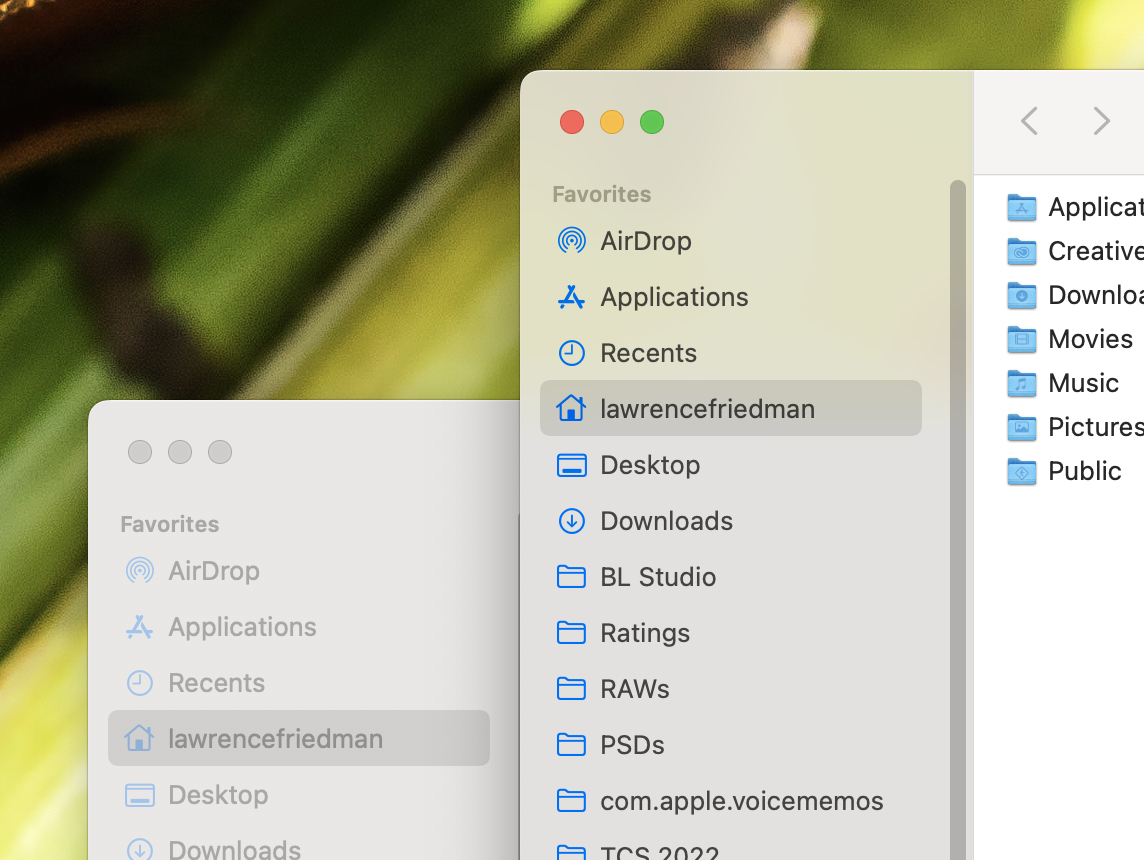Close the front Finder window with the red button

pos(572,122)
